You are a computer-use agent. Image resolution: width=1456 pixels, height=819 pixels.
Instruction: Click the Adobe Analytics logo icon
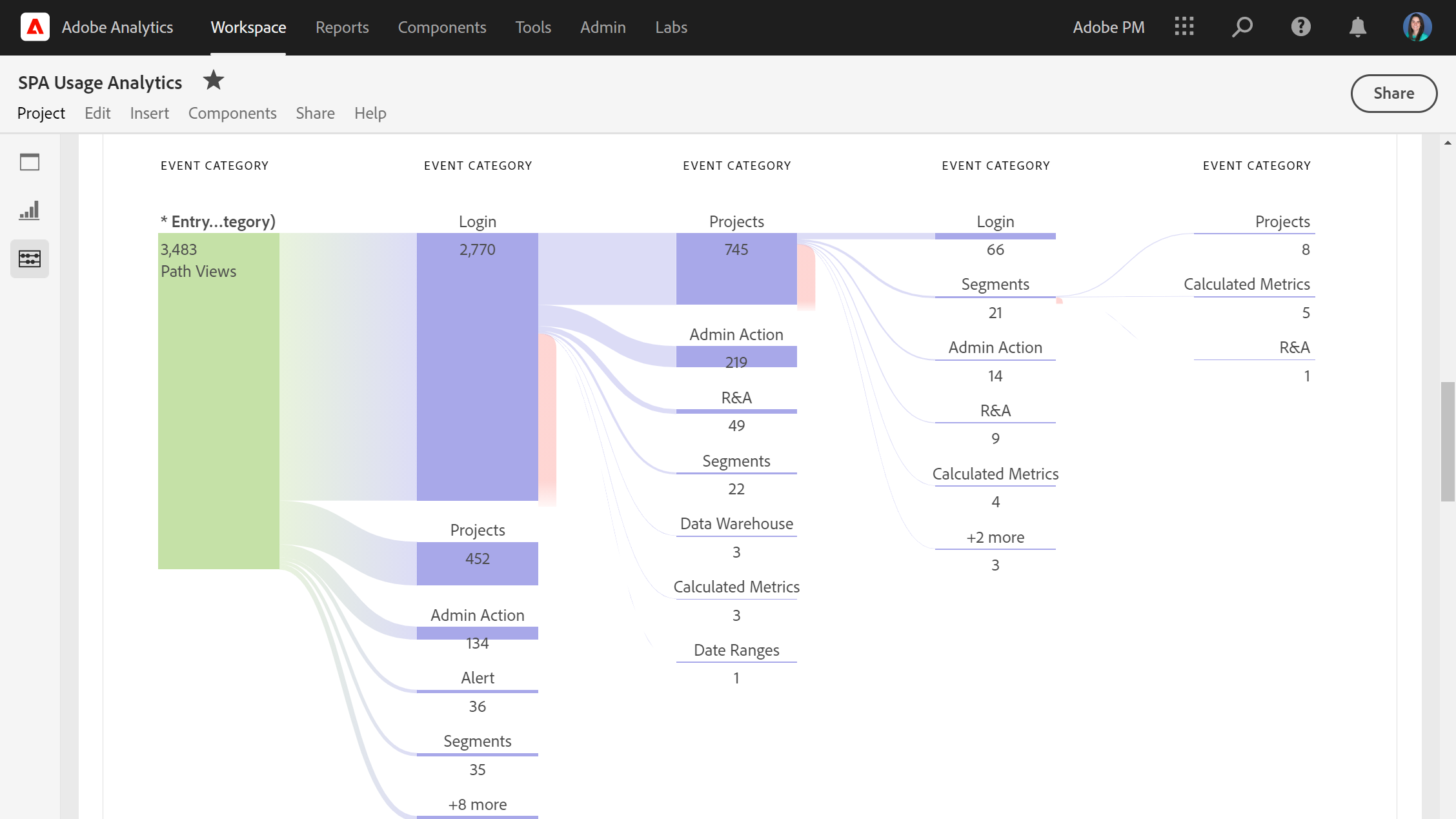pos(35,27)
